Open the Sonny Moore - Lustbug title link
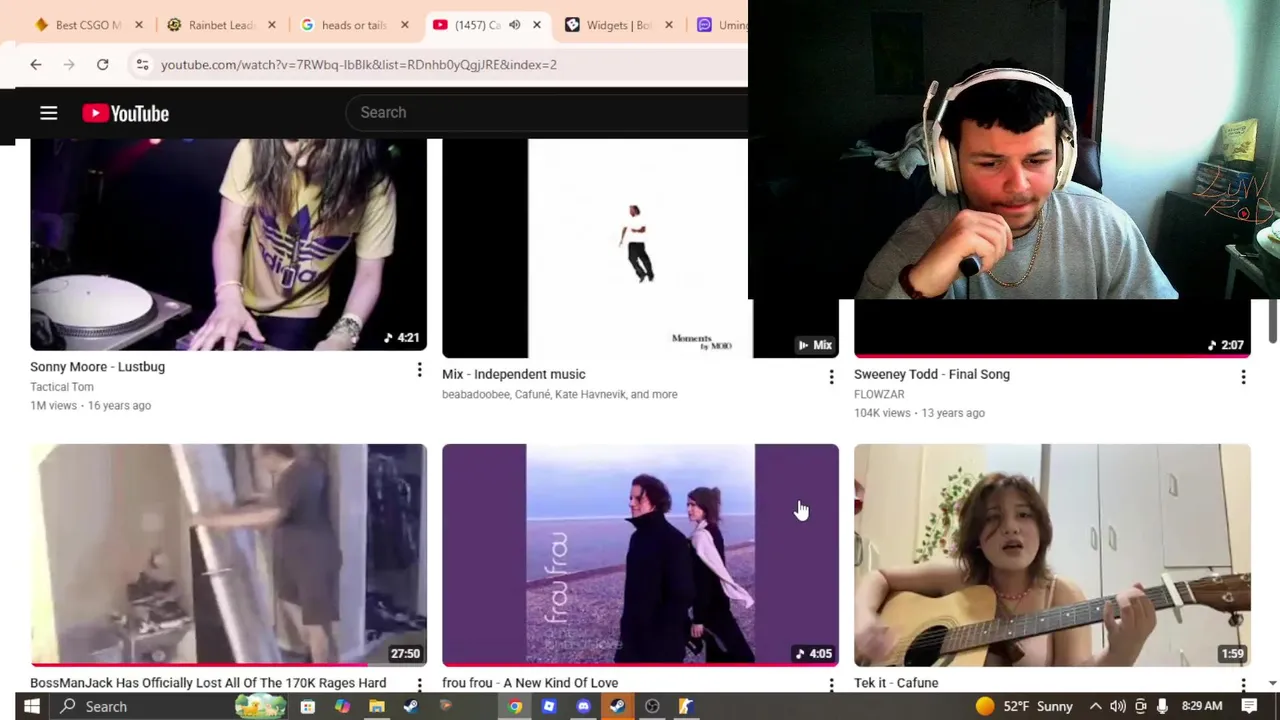Screen dimensions: 1280x720 [97, 367]
